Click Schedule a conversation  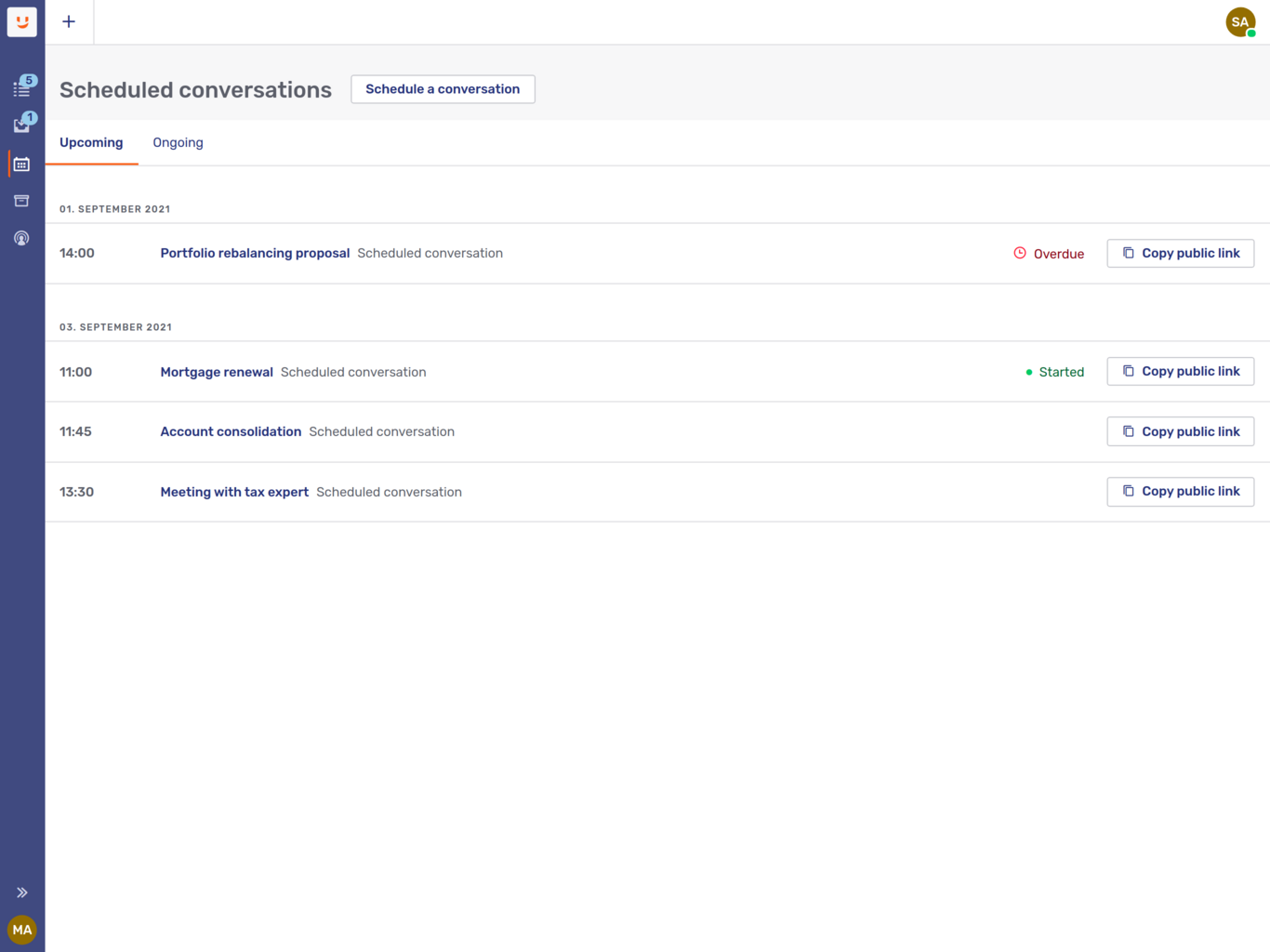(443, 89)
